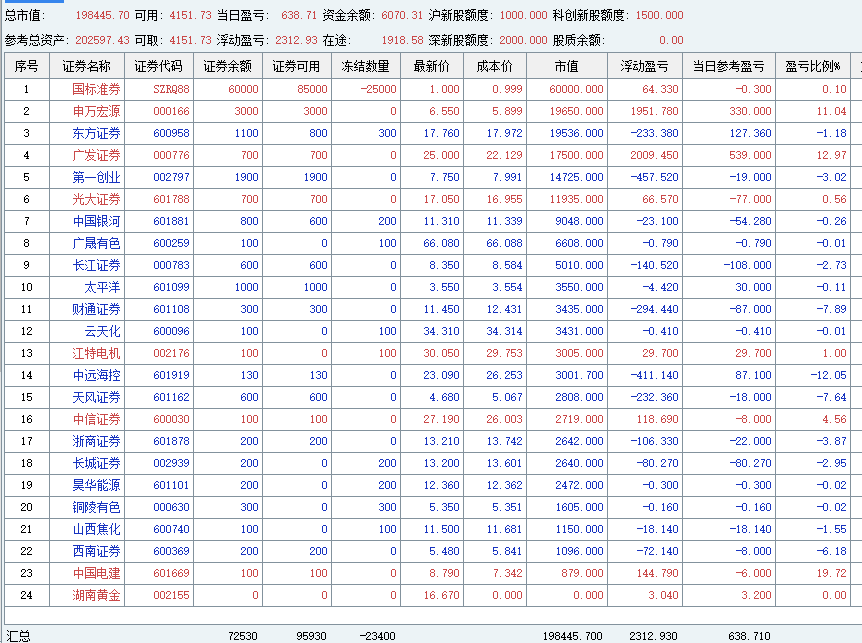Click security code 000166

[x=171, y=112]
